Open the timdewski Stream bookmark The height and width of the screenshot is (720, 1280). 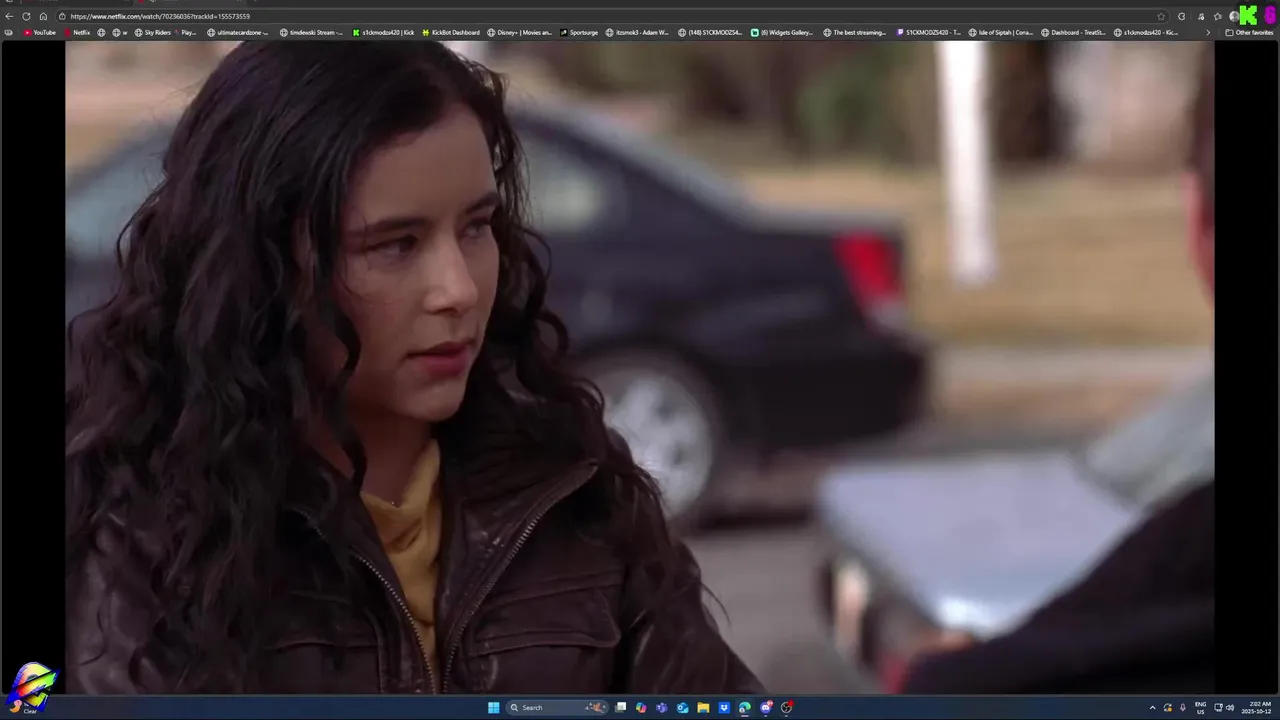[x=311, y=32]
